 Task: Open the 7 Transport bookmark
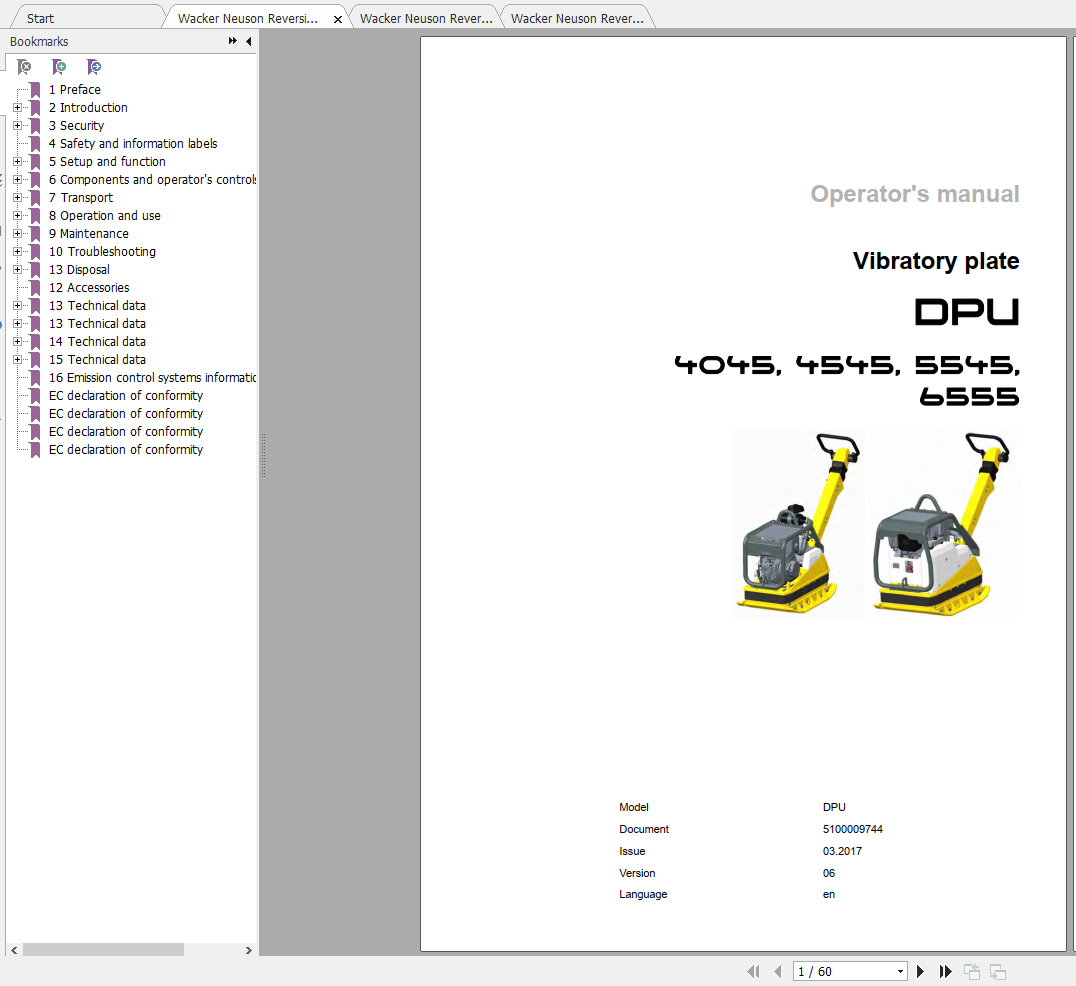click(x=81, y=198)
